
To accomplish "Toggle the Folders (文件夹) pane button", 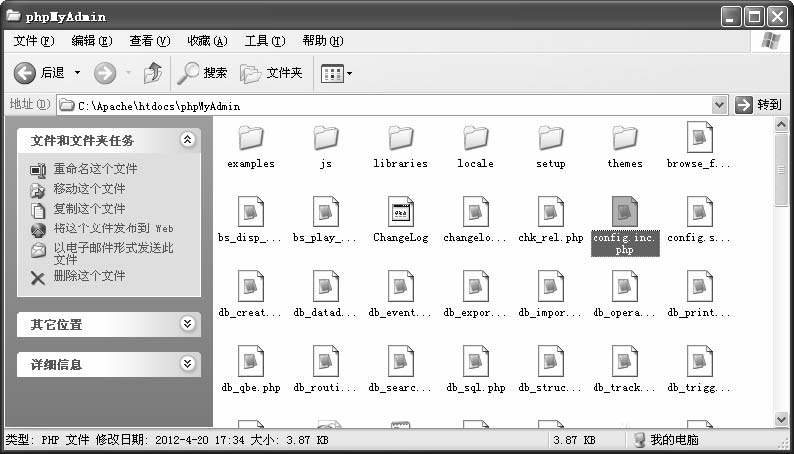I will [271, 73].
